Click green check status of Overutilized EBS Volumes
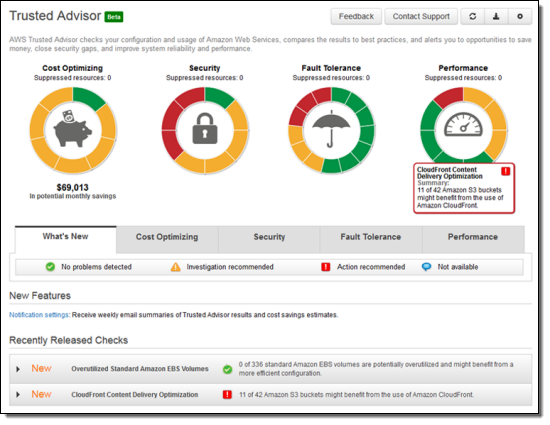 227,369
